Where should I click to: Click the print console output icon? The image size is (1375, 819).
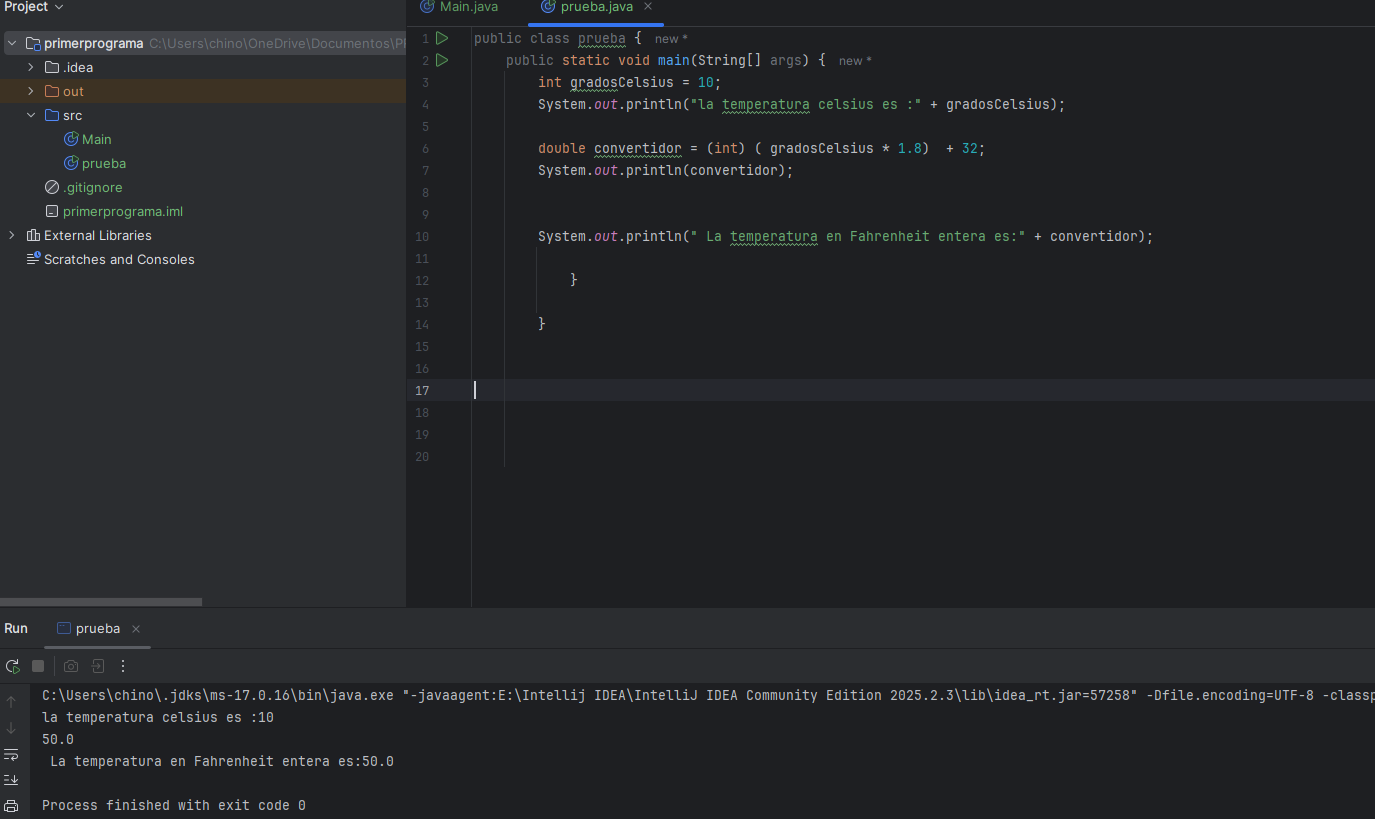(11, 806)
